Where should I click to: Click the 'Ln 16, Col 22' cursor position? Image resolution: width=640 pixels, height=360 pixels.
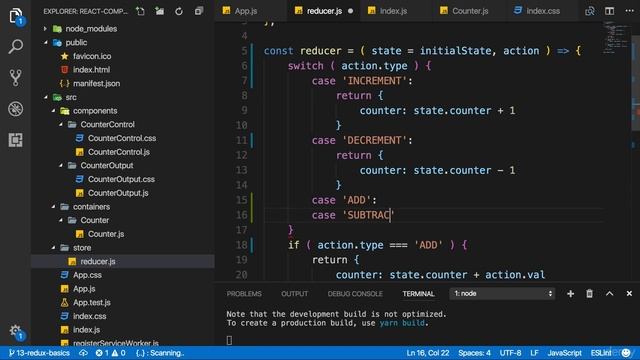click(x=427, y=353)
